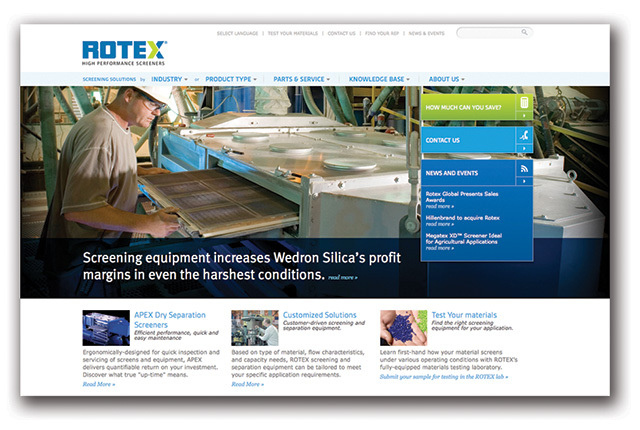Image resolution: width=640 pixels, height=430 pixels.
Task: Click the magnifier icon in the search box
Action: pos(524,33)
